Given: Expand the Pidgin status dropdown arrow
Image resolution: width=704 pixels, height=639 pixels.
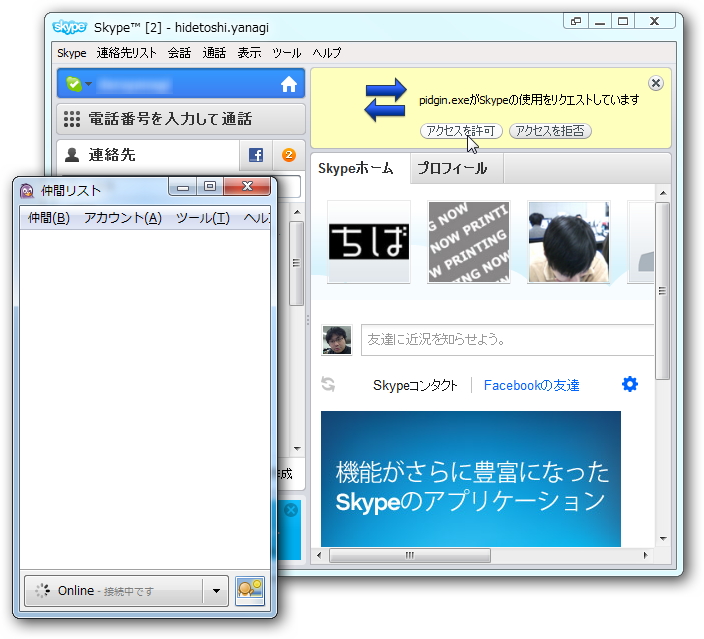Looking at the screenshot, I should [216, 591].
